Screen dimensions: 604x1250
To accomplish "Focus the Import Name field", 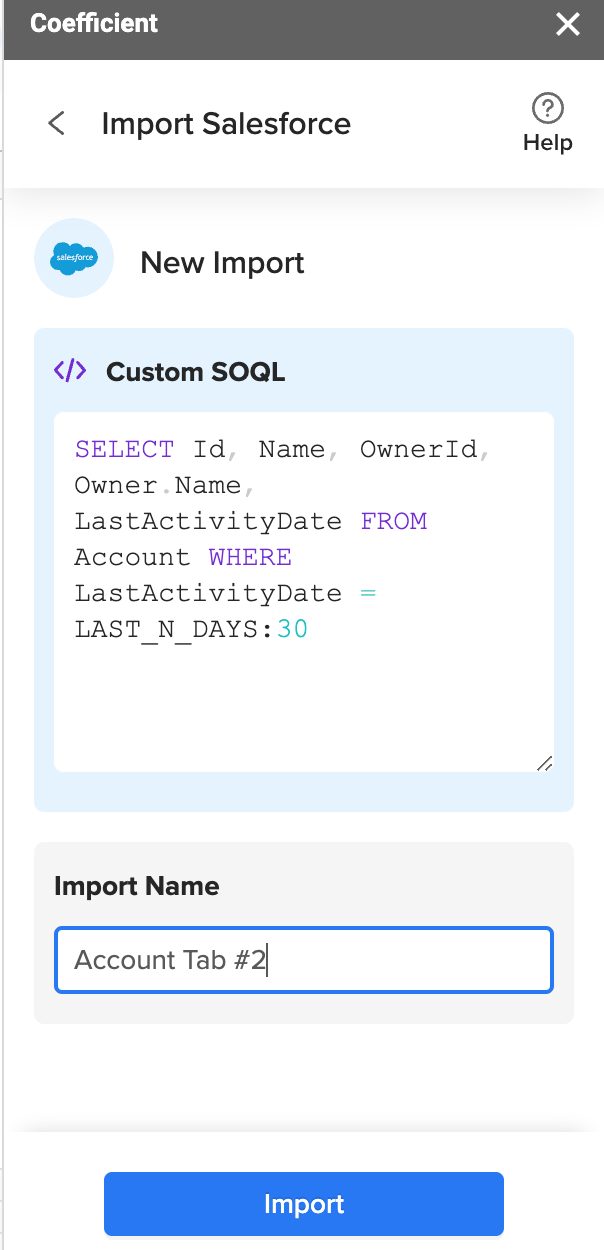I will [304, 960].
